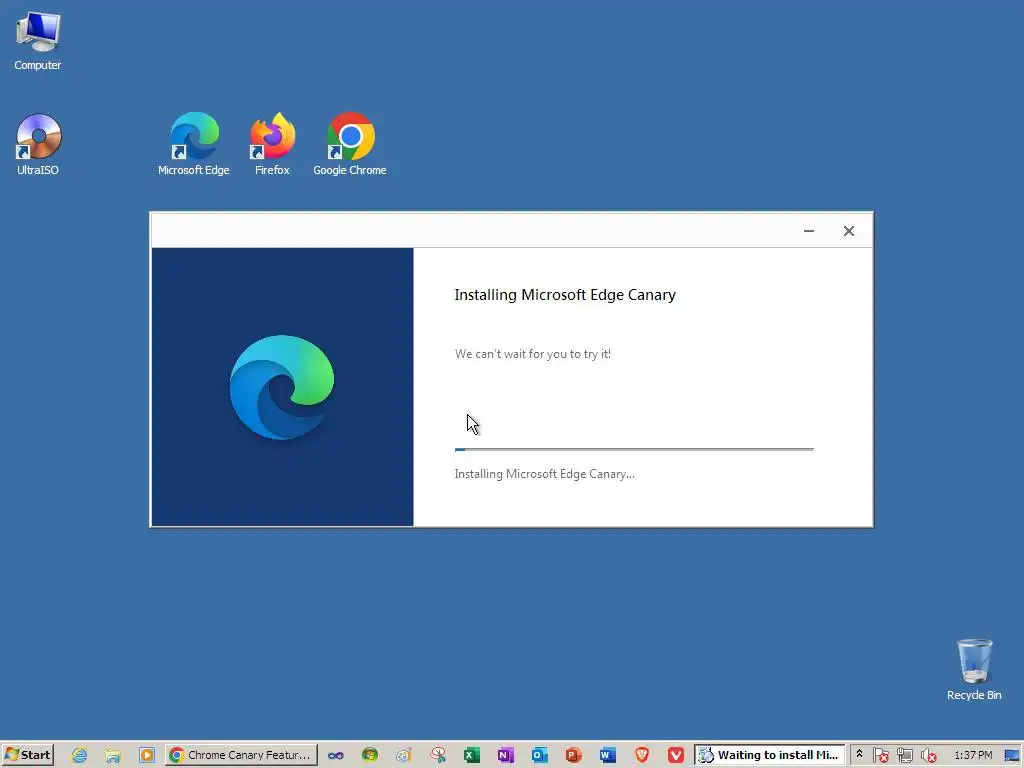Image resolution: width=1024 pixels, height=768 pixels.
Task: Launch Word from the taskbar
Action: tap(607, 755)
